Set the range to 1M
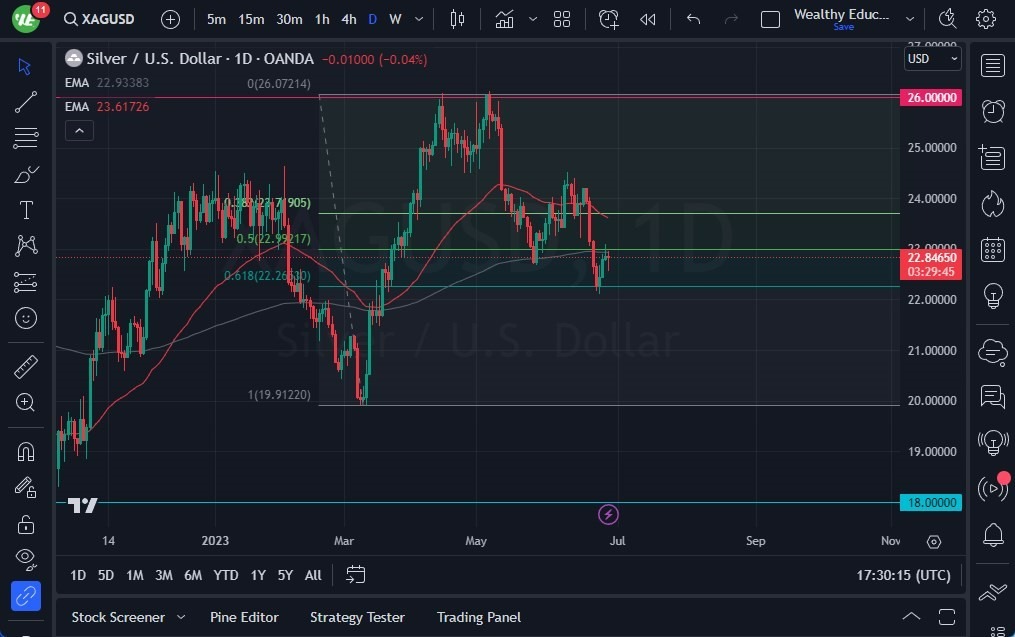This screenshot has width=1015, height=637. click(135, 575)
